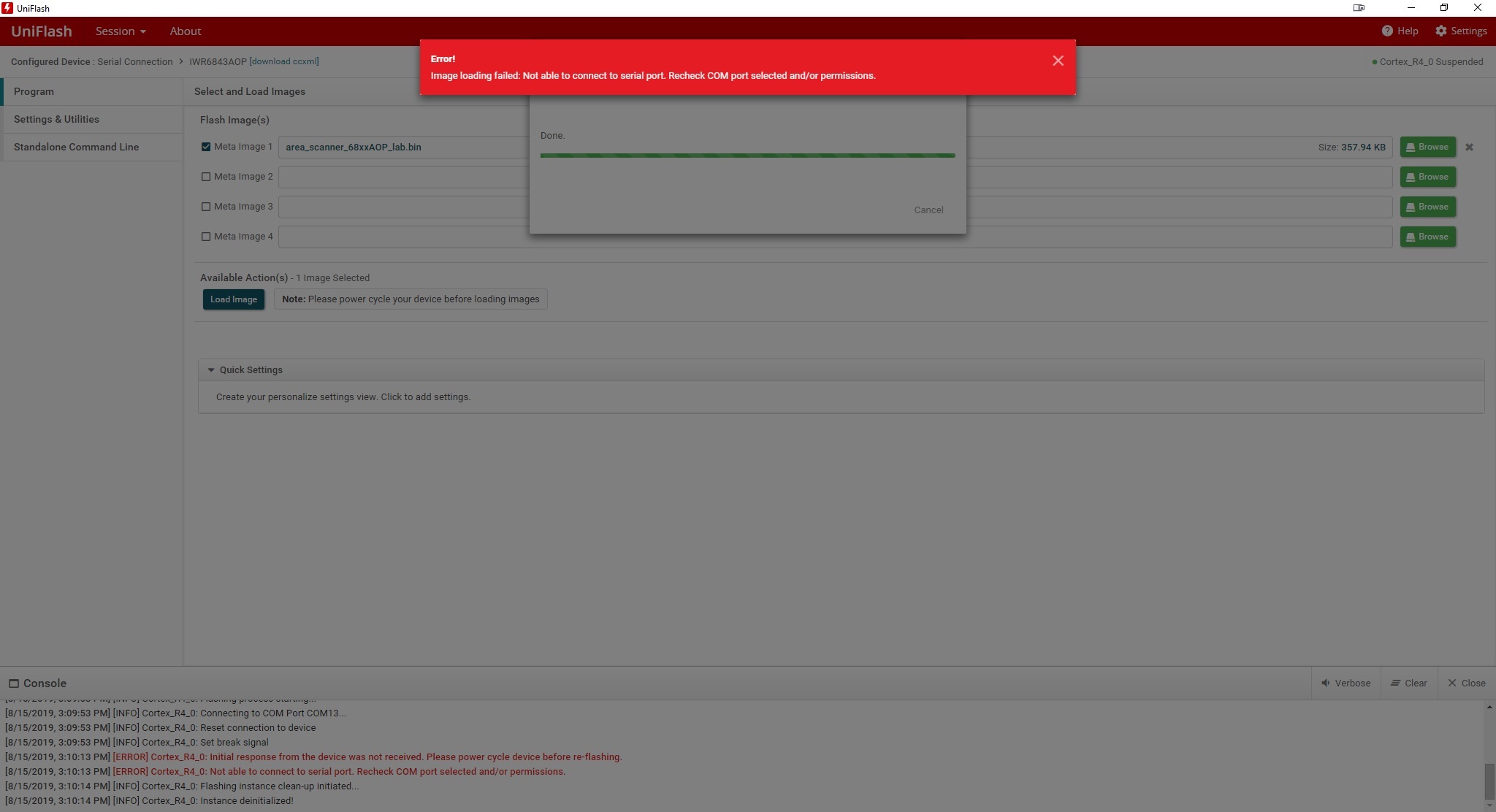Click the download ccxml link
This screenshot has height=812, width=1496.
click(x=284, y=61)
